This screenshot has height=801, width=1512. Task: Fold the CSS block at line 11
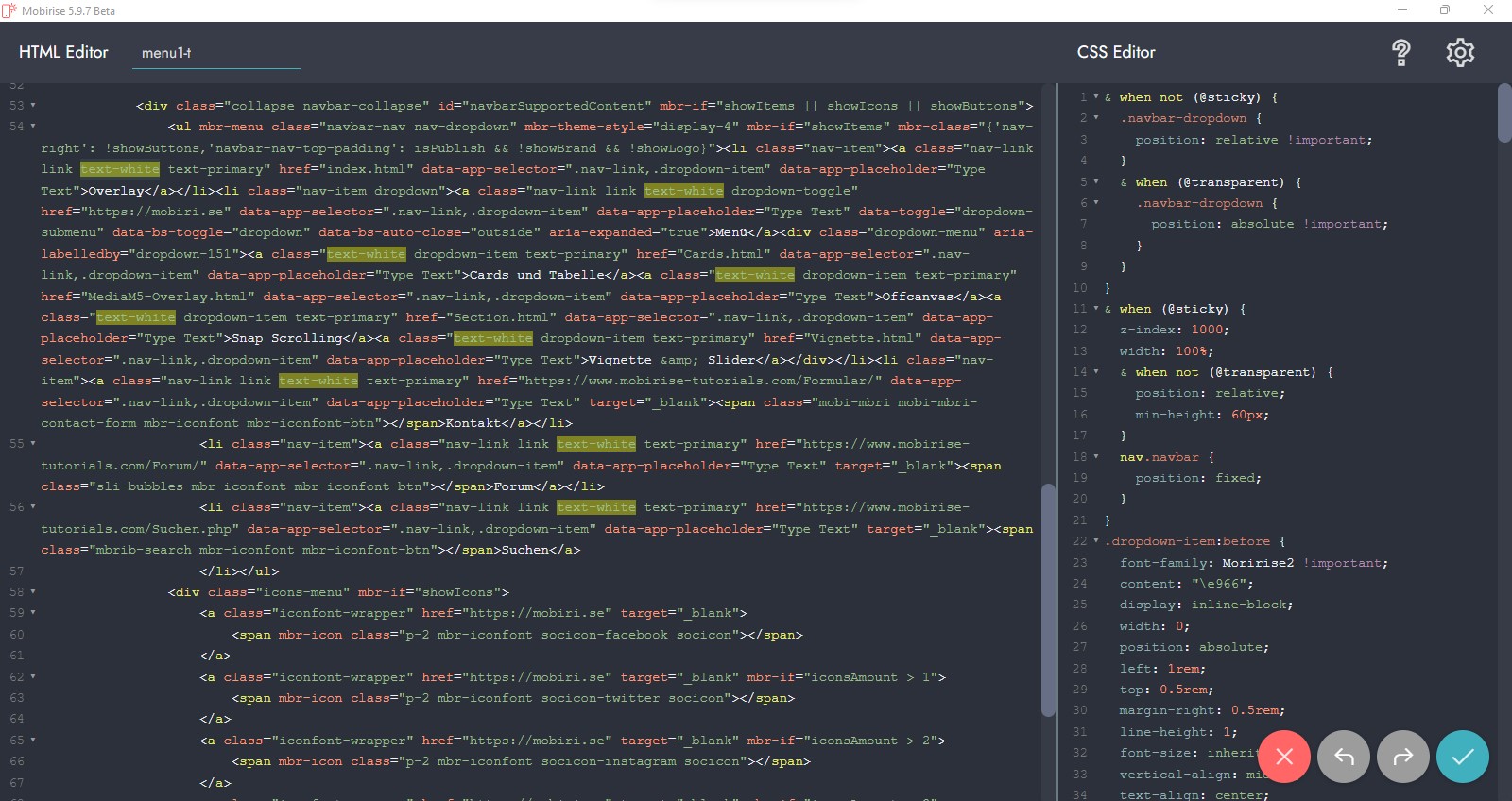tap(1096, 309)
